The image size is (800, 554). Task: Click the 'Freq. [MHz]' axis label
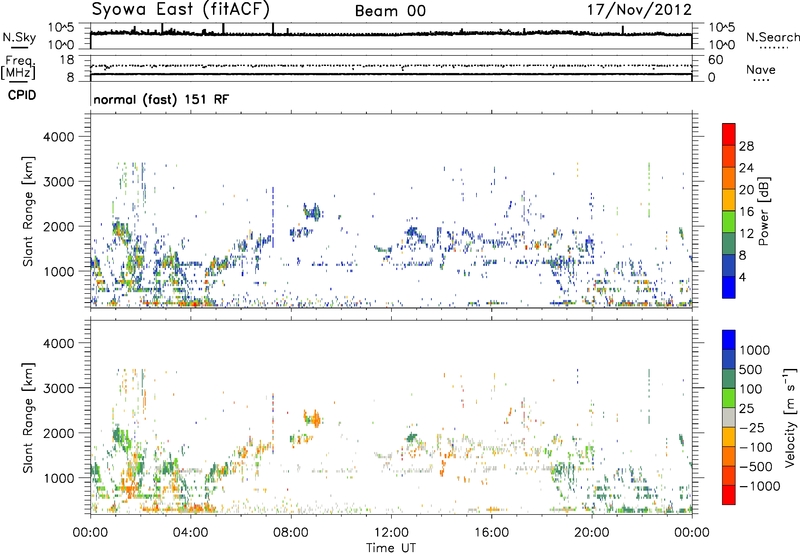(18, 67)
